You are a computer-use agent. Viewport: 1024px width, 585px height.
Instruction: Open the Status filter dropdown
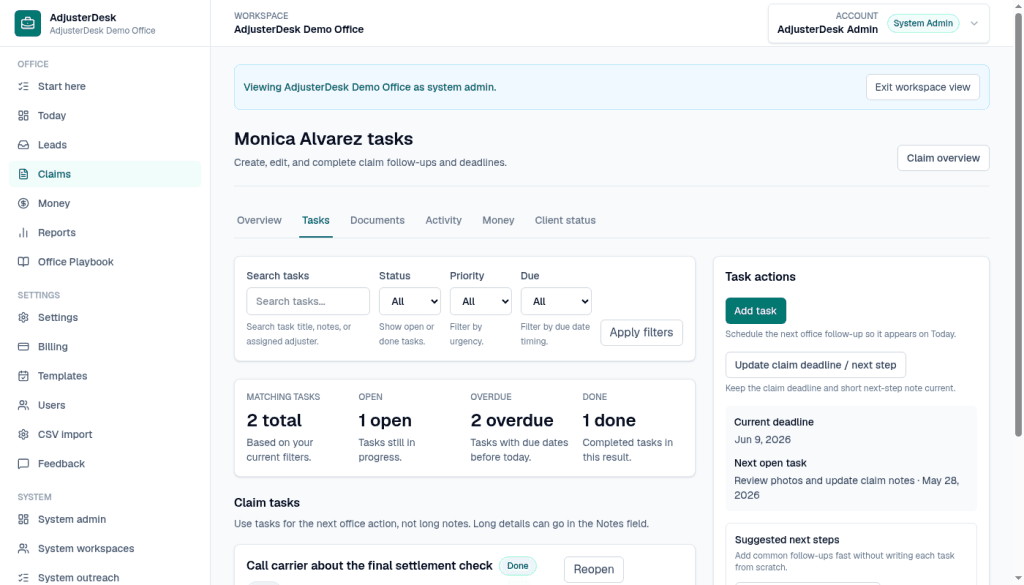click(x=409, y=301)
